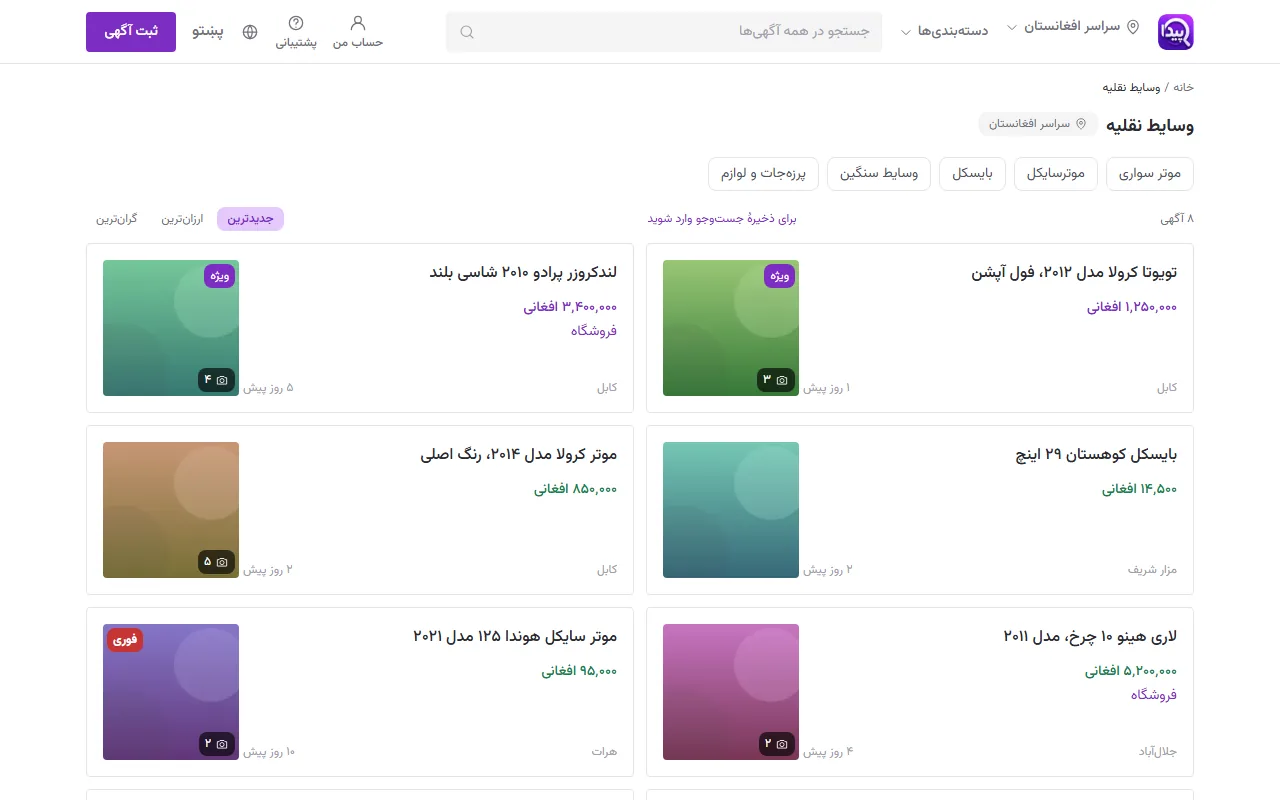Filter by بایسکل category
The width and height of the screenshot is (1280, 800).
pos(973,174)
